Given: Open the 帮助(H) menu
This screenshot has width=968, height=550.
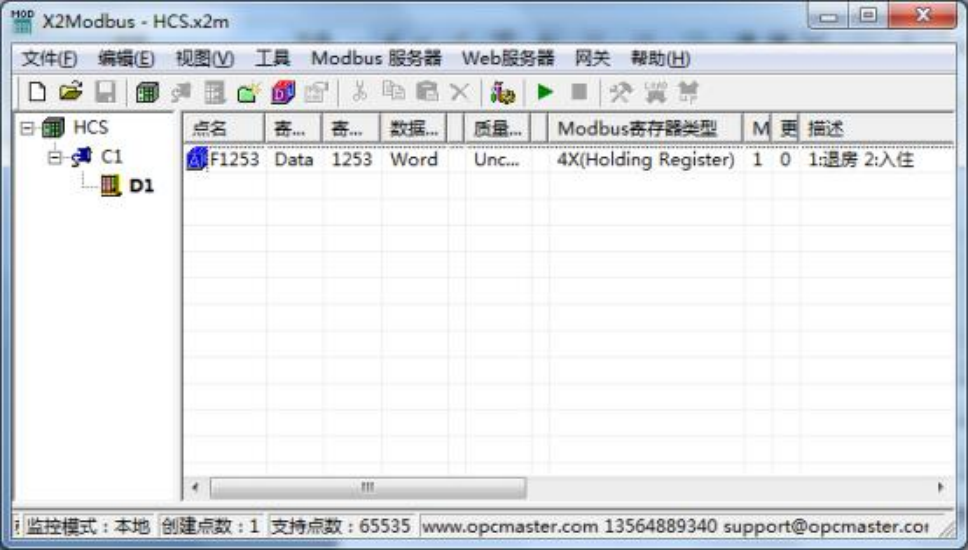Looking at the screenshot, I should [x=660, y=59].
